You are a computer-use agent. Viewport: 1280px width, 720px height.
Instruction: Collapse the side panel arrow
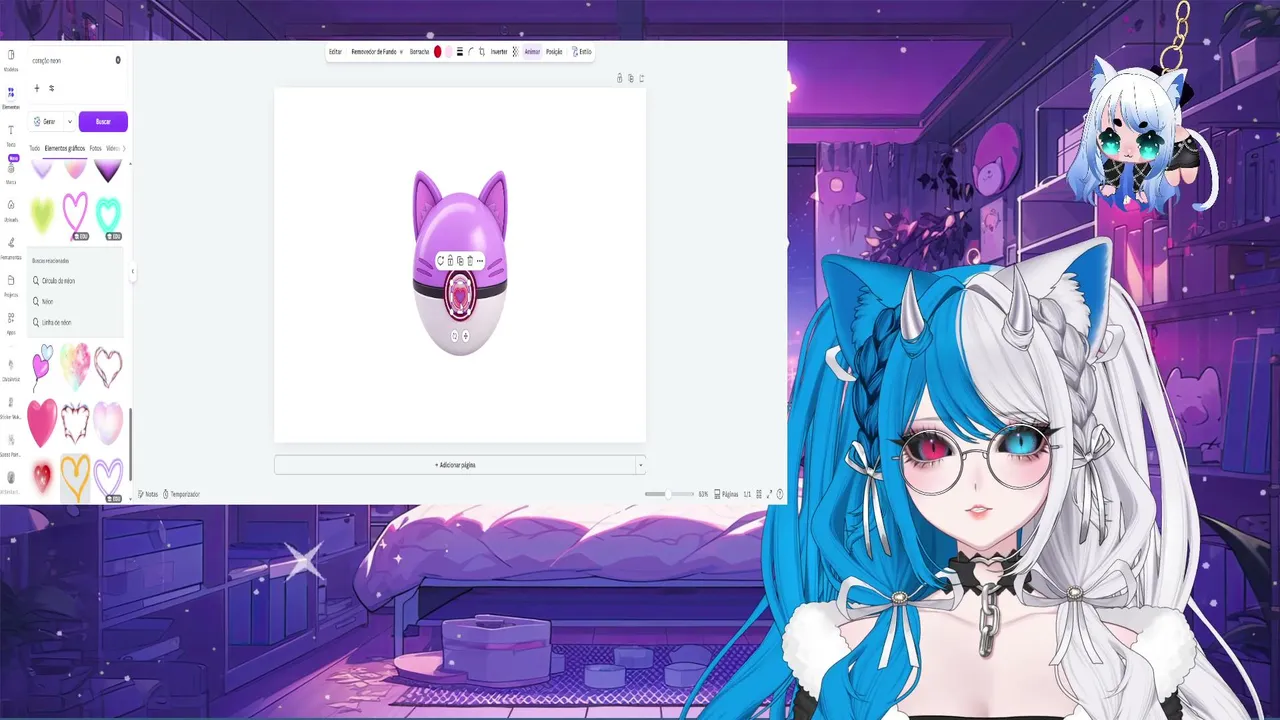coord(132,271)
